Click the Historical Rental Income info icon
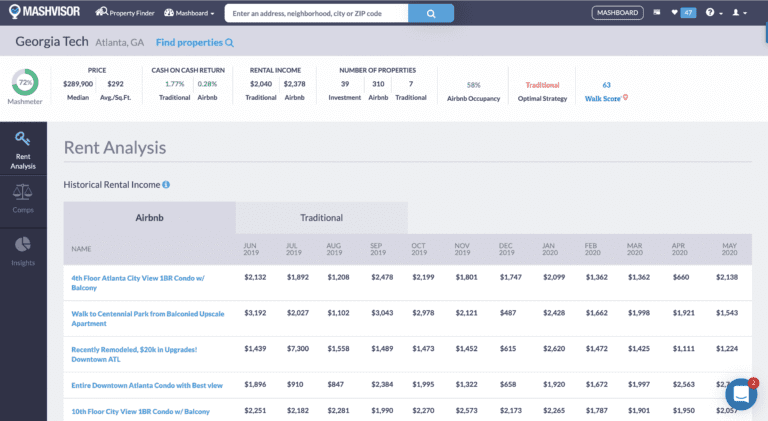The height and width of the screenshot is (421, 768). pyautogui.click(x=166, y=185)
